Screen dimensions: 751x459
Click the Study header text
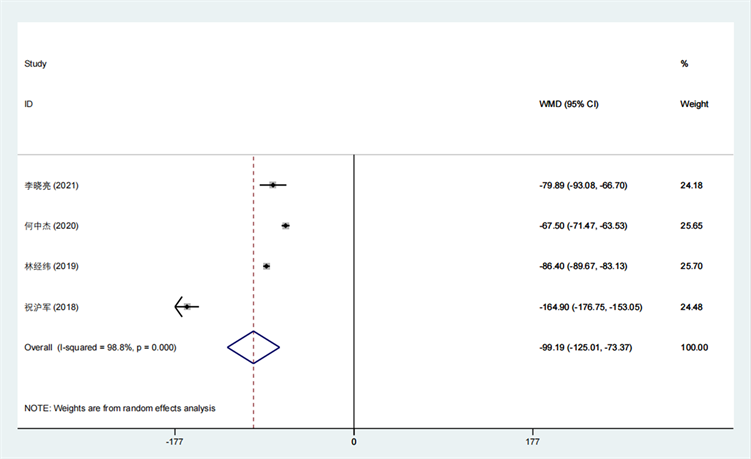click(x=36, y=64)
